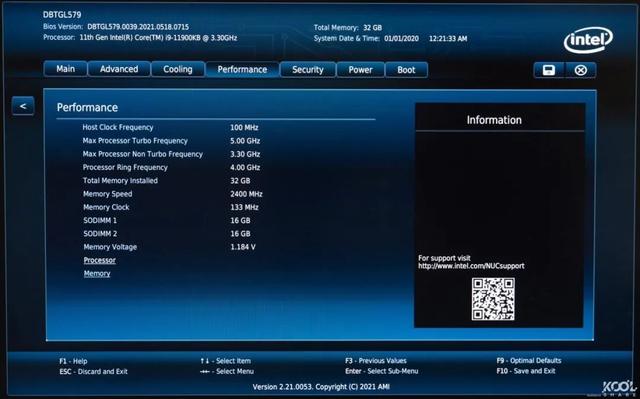Viewport: 640px width, 399px height.
Task: Select the SODIMM 1 label
Action: 100,220
